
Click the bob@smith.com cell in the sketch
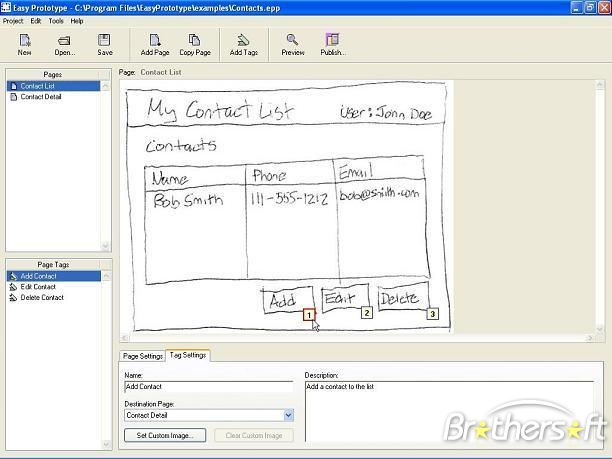(379, 194)
